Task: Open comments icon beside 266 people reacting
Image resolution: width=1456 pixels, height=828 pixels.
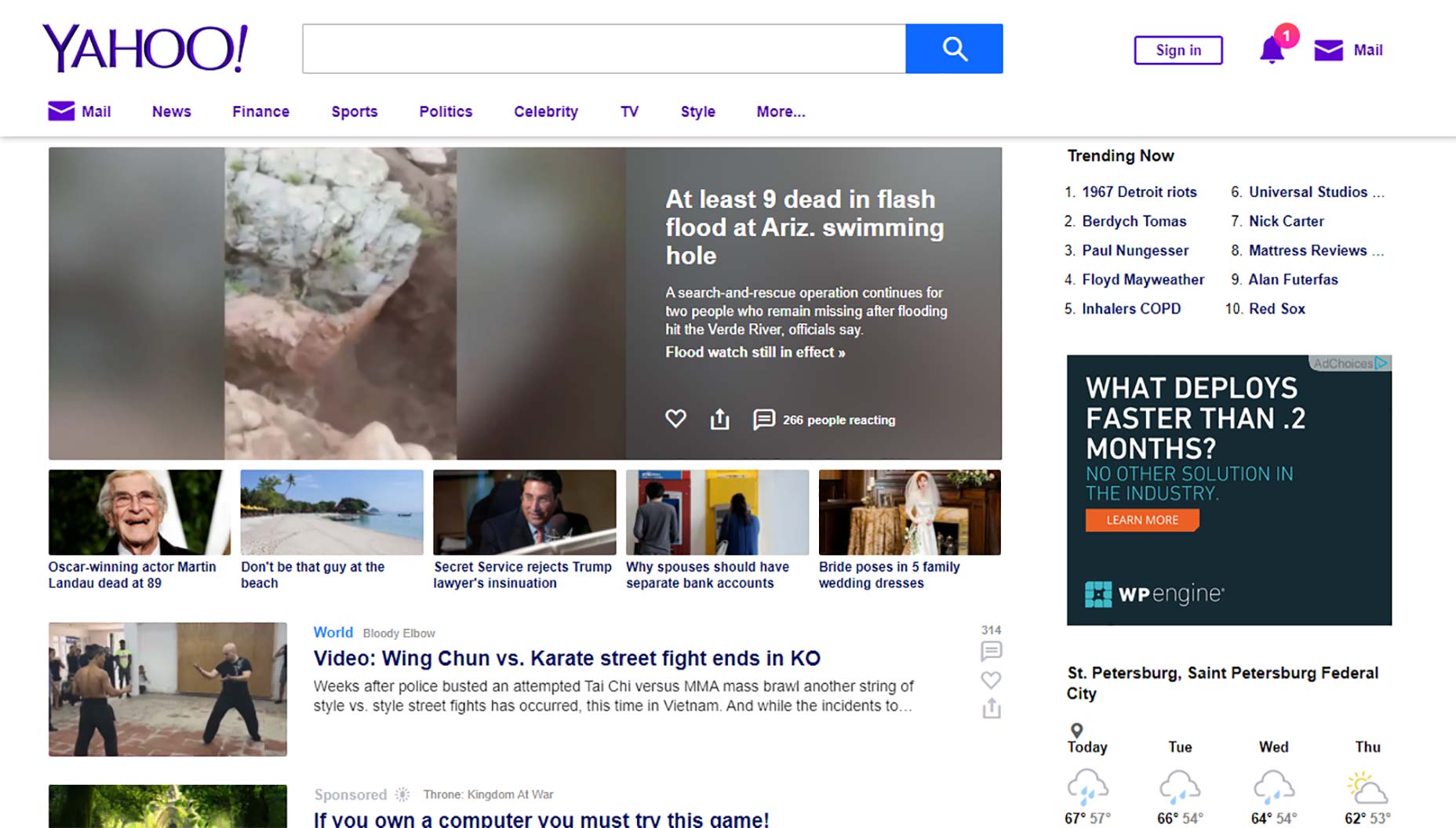Action: (763, 419)
